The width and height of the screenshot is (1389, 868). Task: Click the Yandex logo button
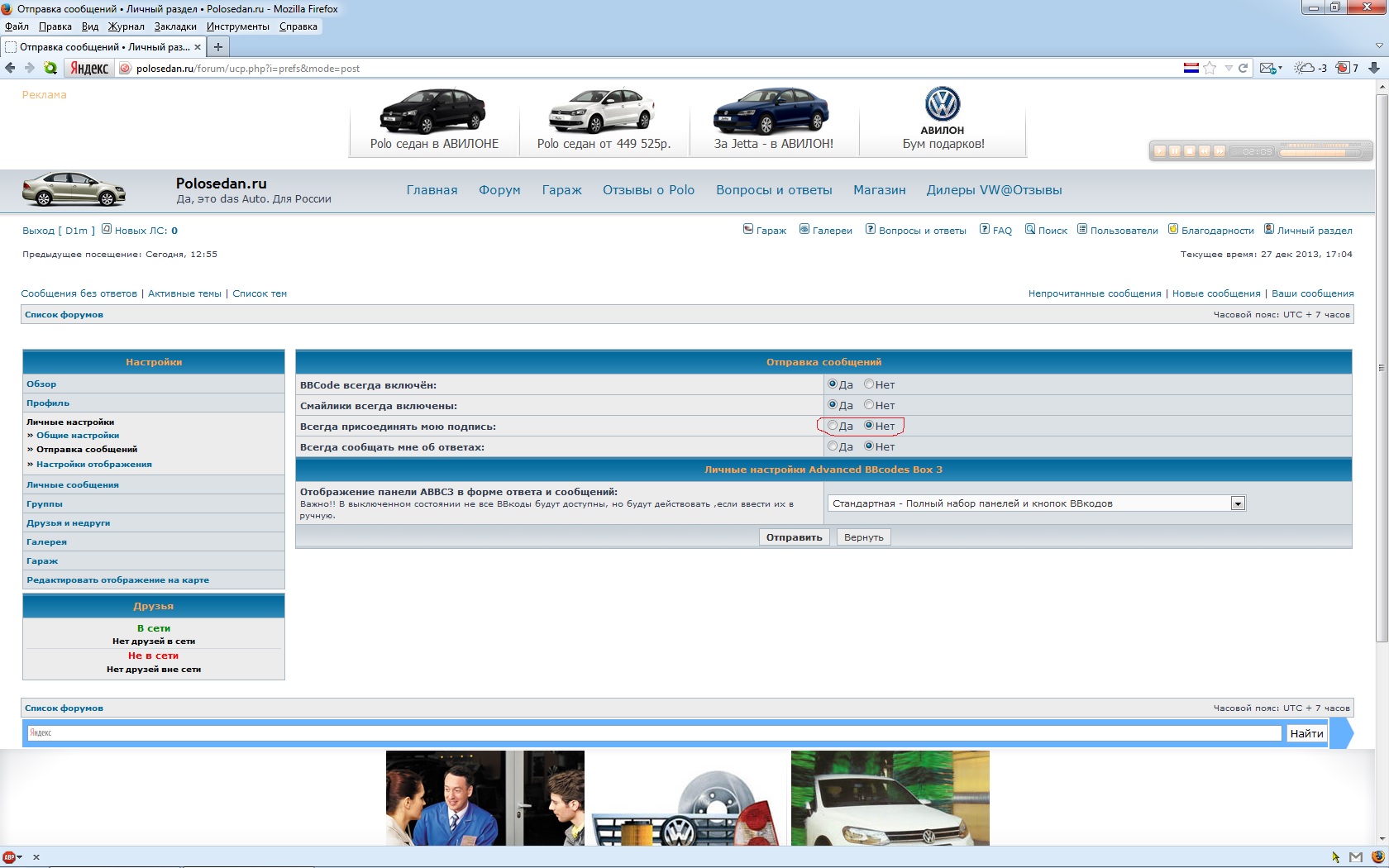coord(89,69)
